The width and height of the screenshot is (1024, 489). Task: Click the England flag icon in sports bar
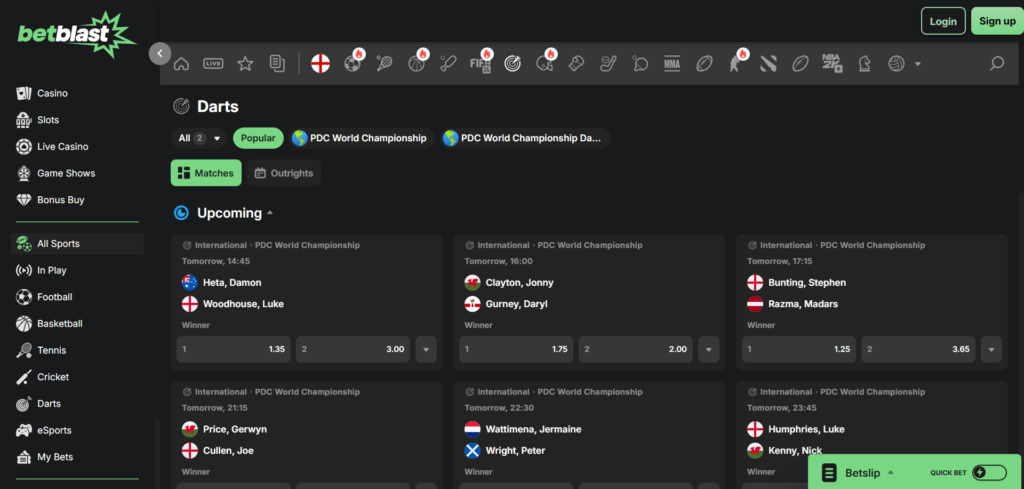click(x=320, y=64)
